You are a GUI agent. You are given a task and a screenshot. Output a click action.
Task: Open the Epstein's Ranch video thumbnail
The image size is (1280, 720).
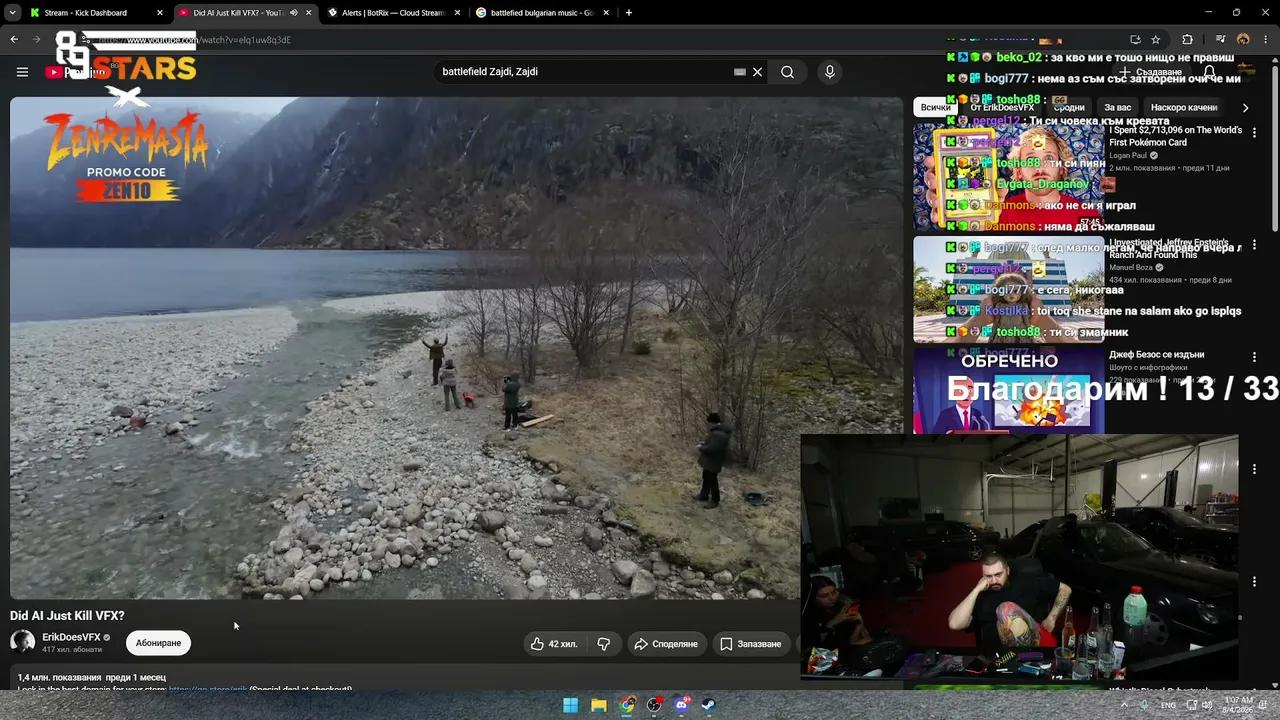tap(1008, 290)
